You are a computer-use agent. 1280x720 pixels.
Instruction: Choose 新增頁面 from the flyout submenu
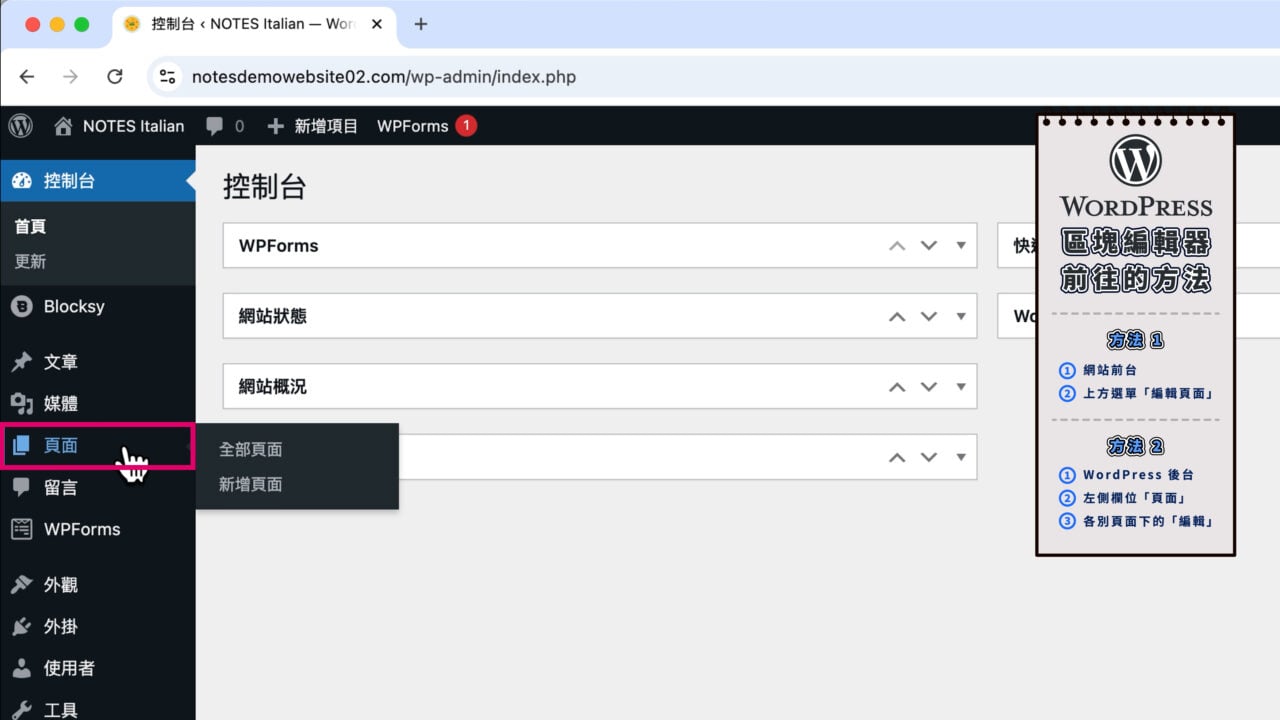tap(250, 485)
